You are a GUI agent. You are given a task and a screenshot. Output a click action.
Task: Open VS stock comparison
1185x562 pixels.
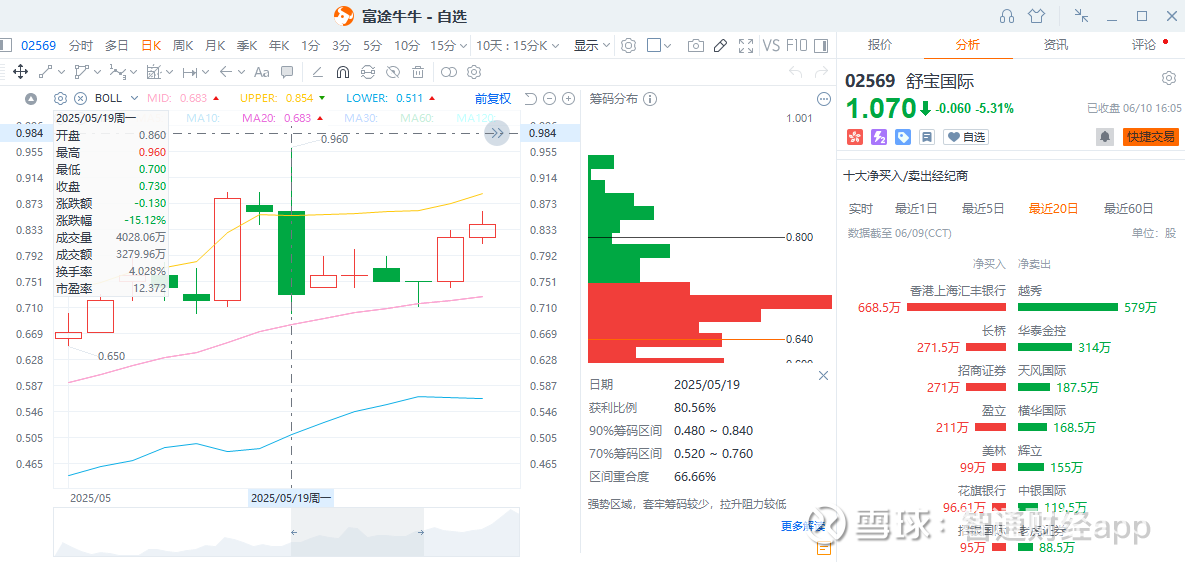pos(771,45)
